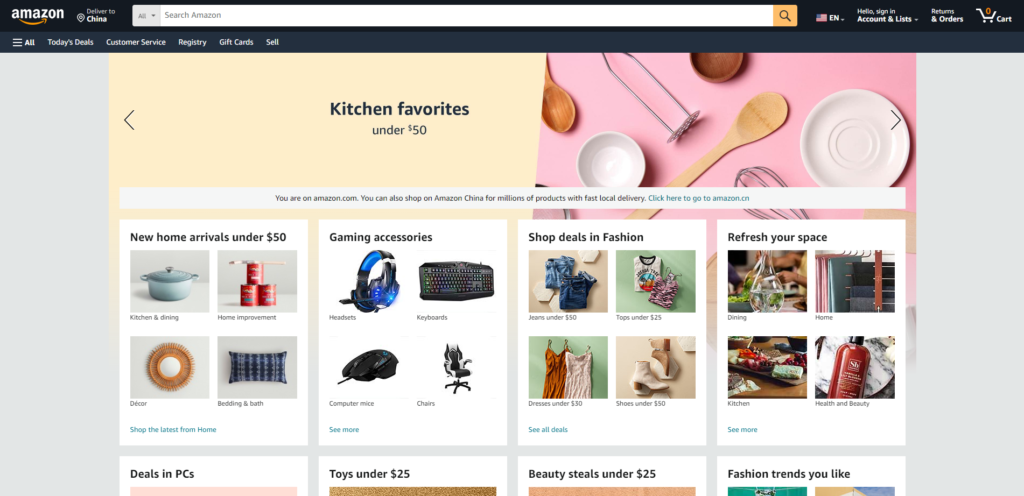Select the US flag language icon
The width and height of the screenshot is (1024, 496).
[822, 18]
